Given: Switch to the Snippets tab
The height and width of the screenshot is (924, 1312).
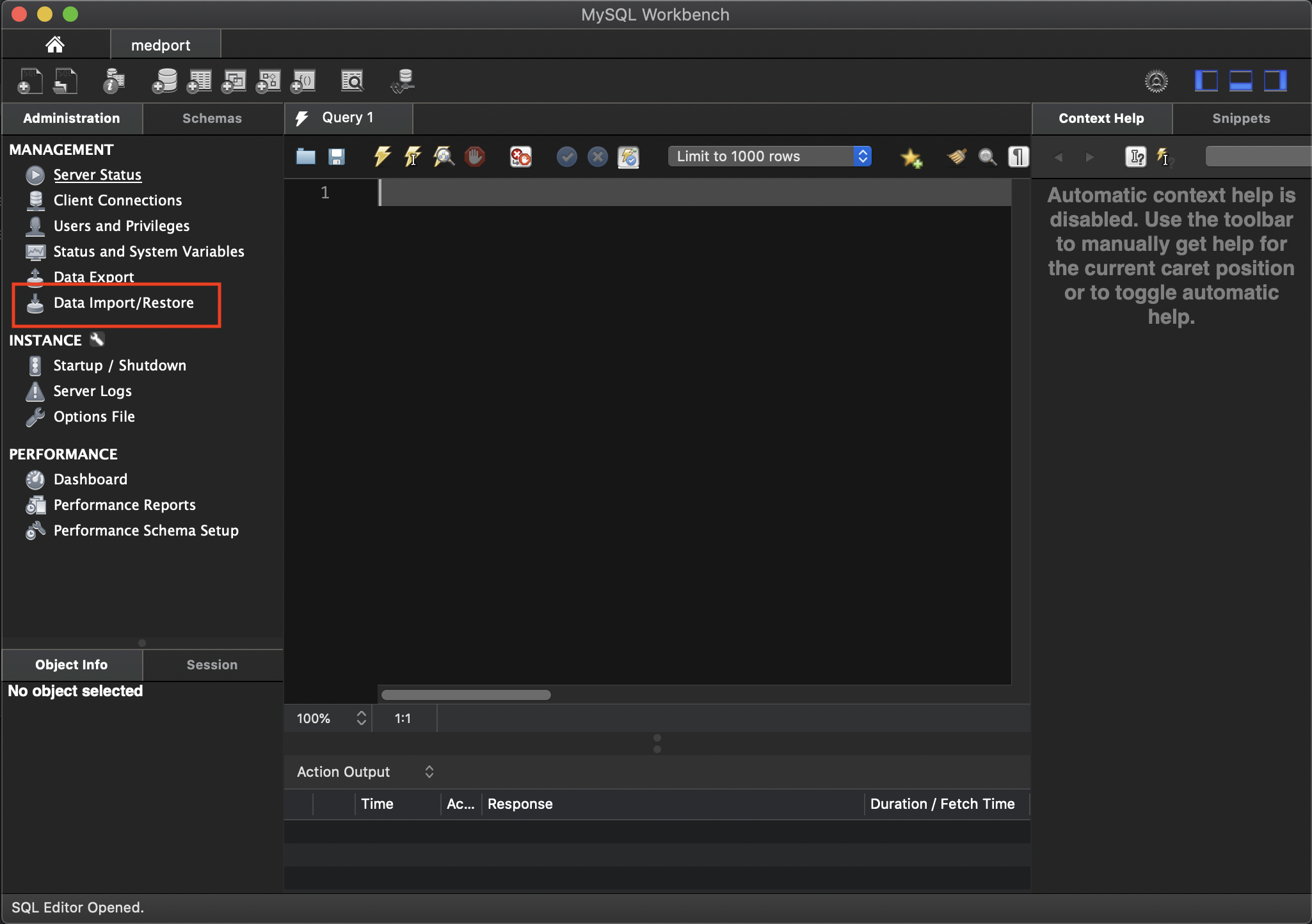Looking at the screenshot, I should pos(1240,118).
